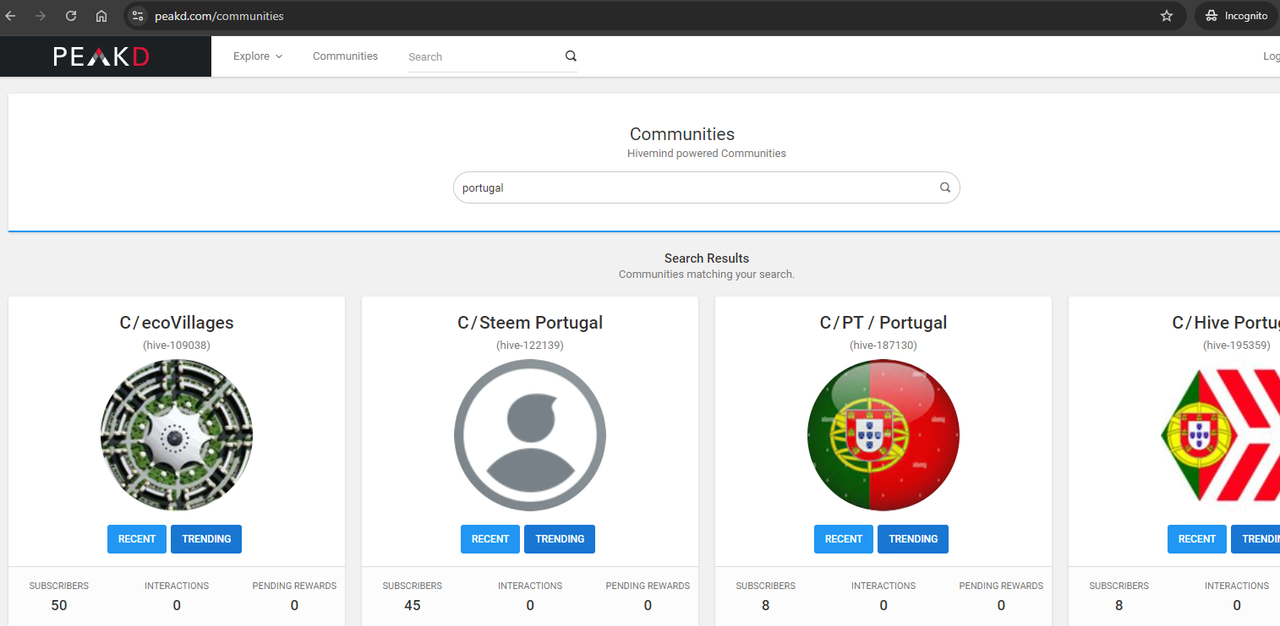Click the Steem Portugal default avatar

[x=530, y=436]
